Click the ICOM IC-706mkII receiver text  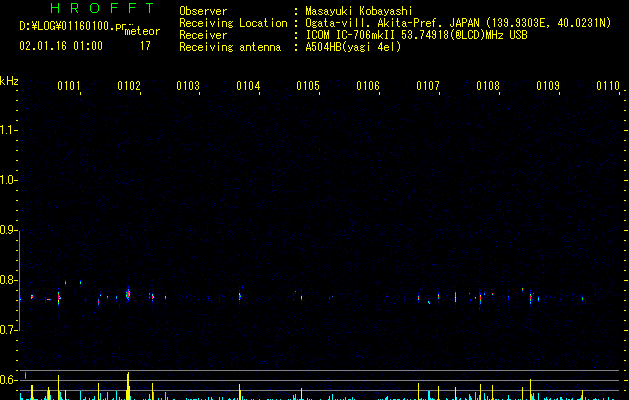(x=416, y=35)
